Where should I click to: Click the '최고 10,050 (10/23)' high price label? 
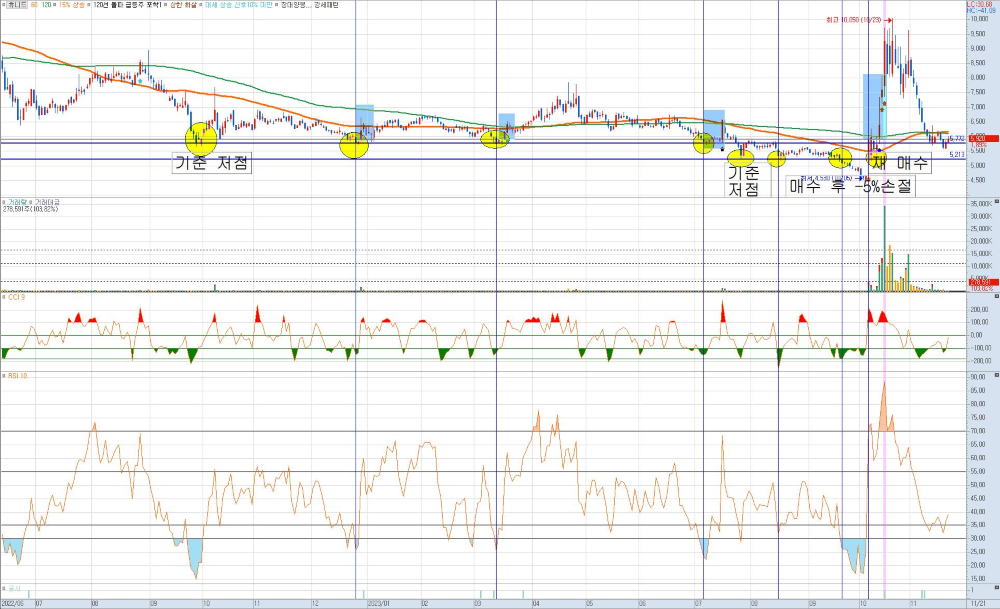(x=853, y=20)
